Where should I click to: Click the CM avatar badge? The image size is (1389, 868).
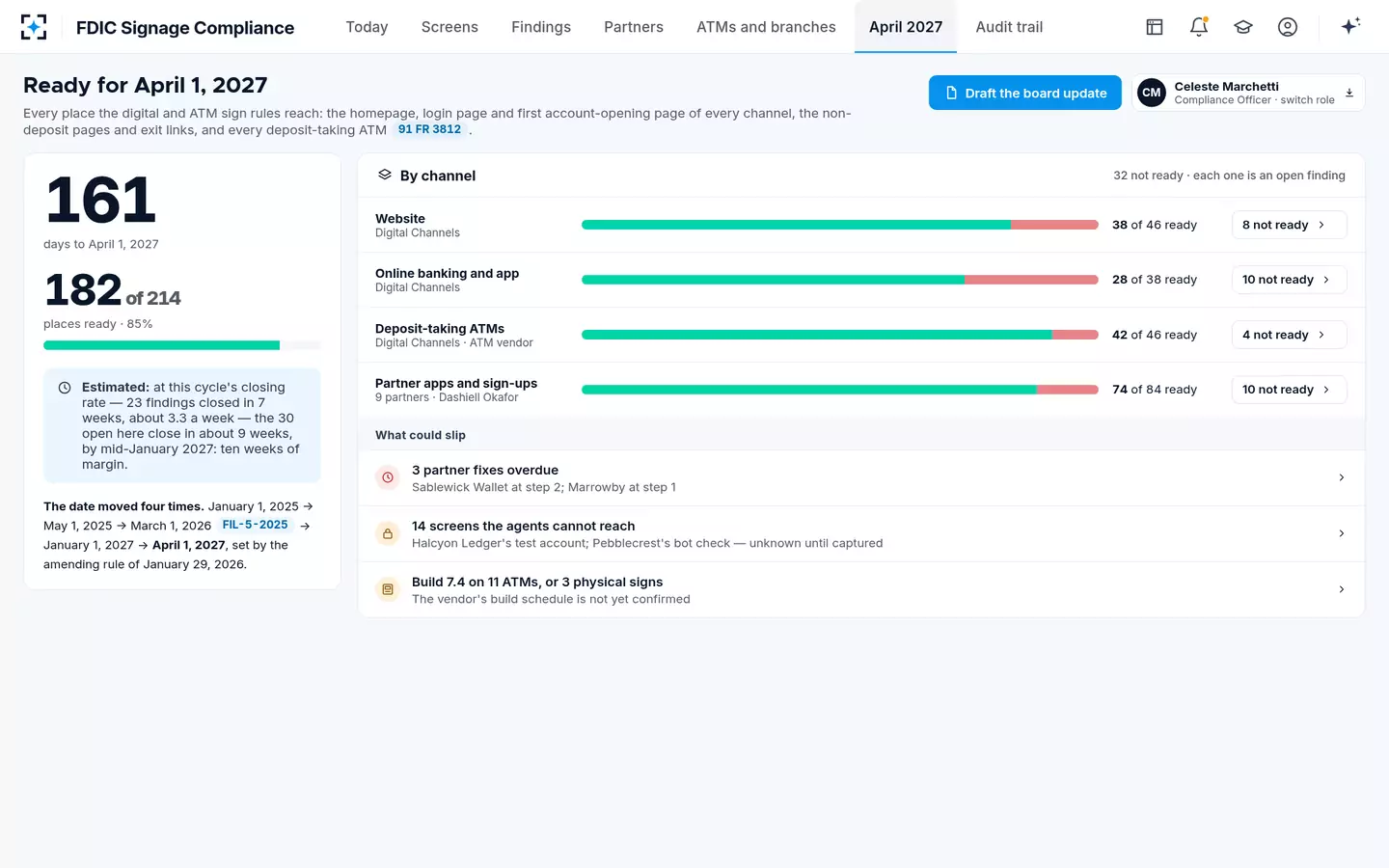(x=1152, y=93)
